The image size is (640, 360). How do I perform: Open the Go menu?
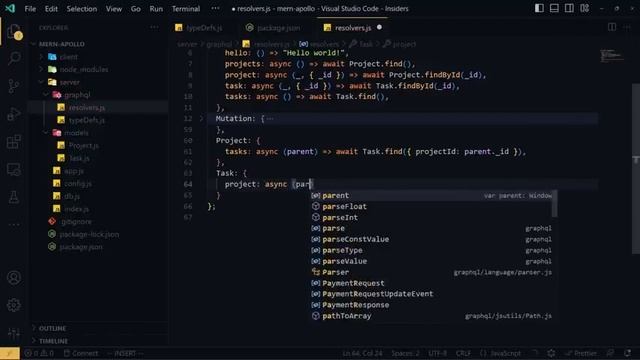tap(136, 9)
